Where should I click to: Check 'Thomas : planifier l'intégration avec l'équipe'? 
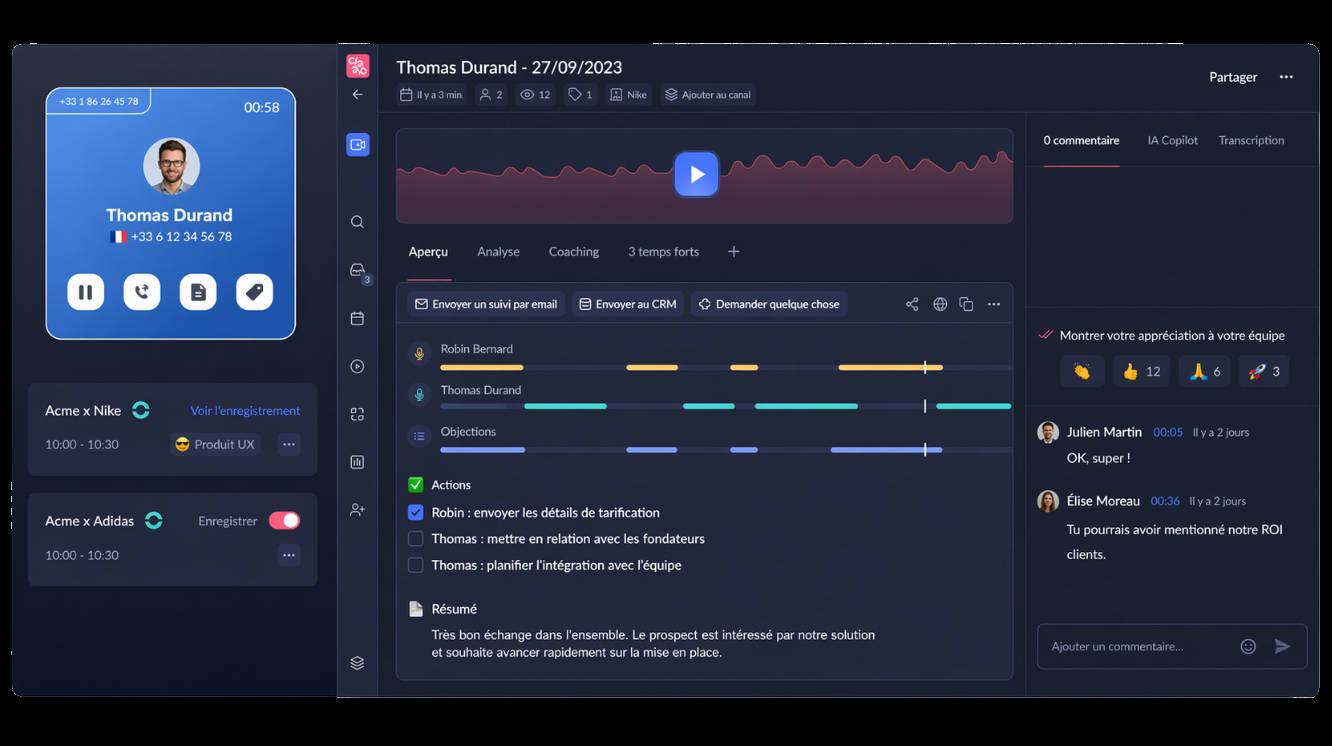[x=415, y=564]
